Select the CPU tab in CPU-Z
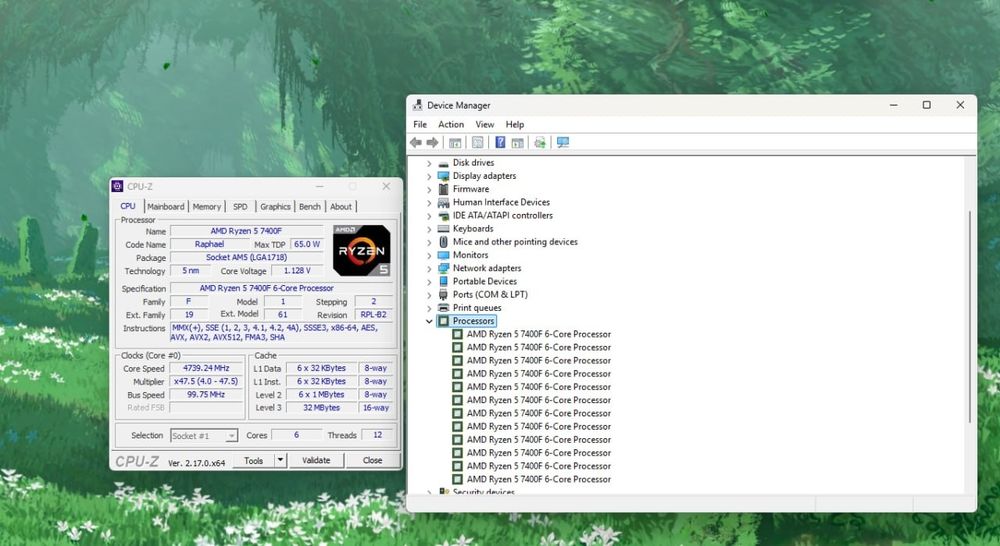 pos(128,206)
